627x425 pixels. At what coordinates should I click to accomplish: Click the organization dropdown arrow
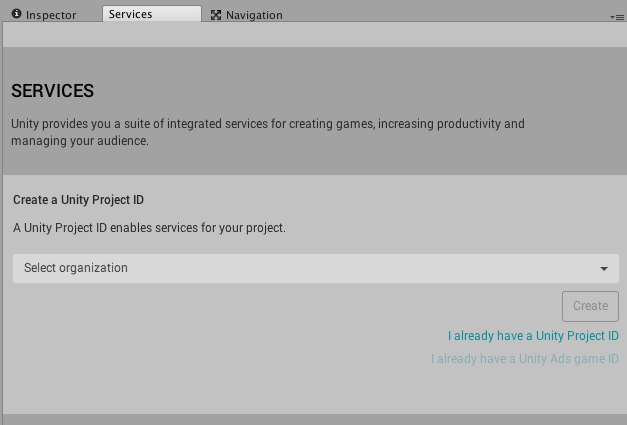[604, 269]
